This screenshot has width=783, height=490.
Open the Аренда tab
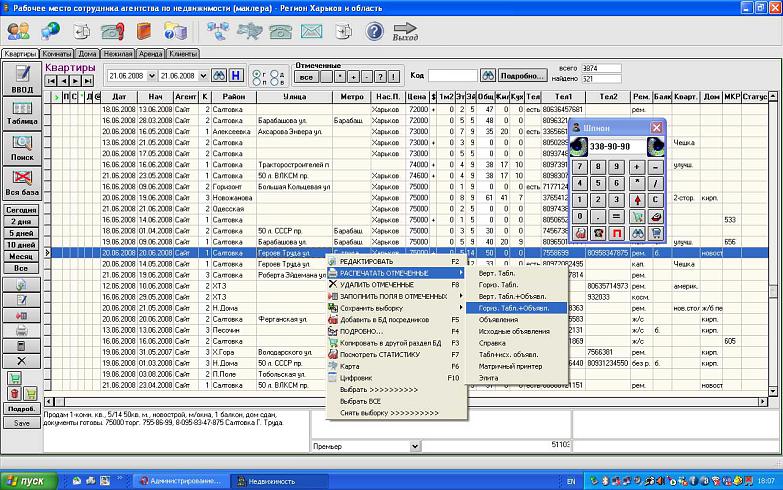150,53
